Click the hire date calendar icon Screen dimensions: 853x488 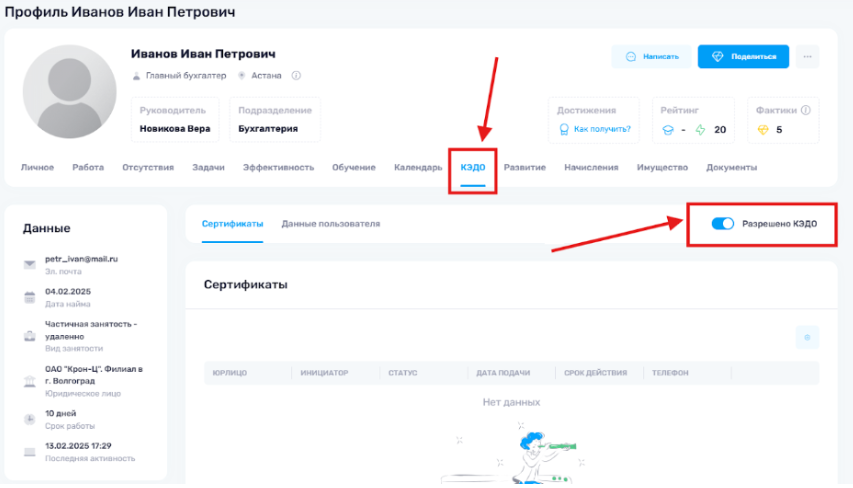(x=30, y=297)
